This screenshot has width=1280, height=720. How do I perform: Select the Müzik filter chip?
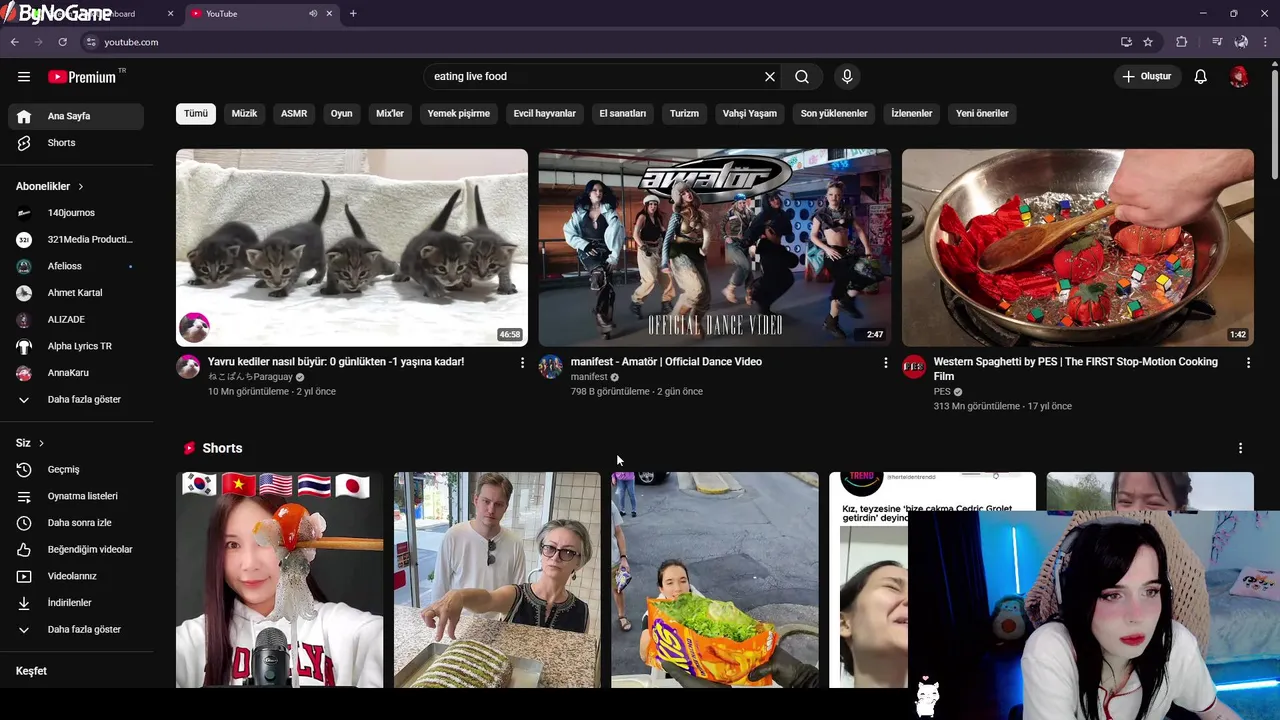point(245,114)
